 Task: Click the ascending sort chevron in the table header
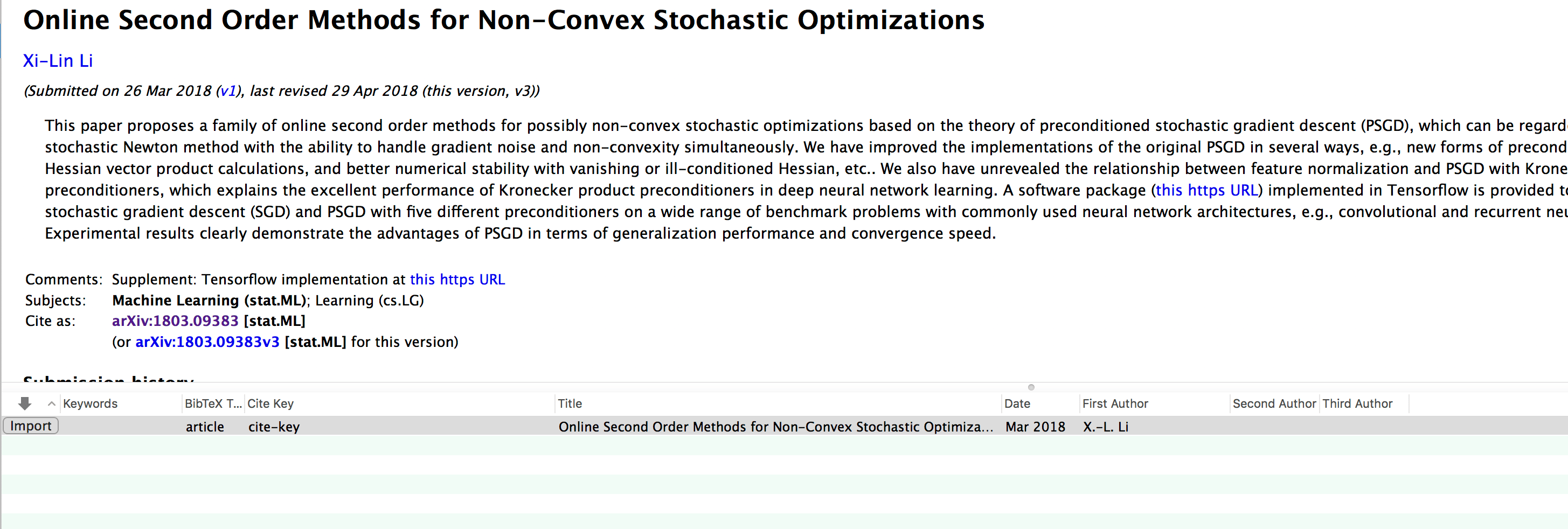pyautogui.click(x=52, y=403)
